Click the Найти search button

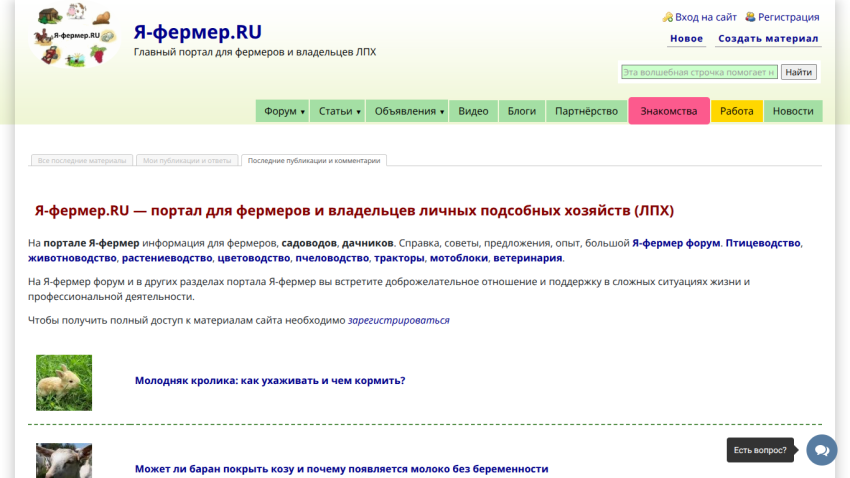click(799, 72)
